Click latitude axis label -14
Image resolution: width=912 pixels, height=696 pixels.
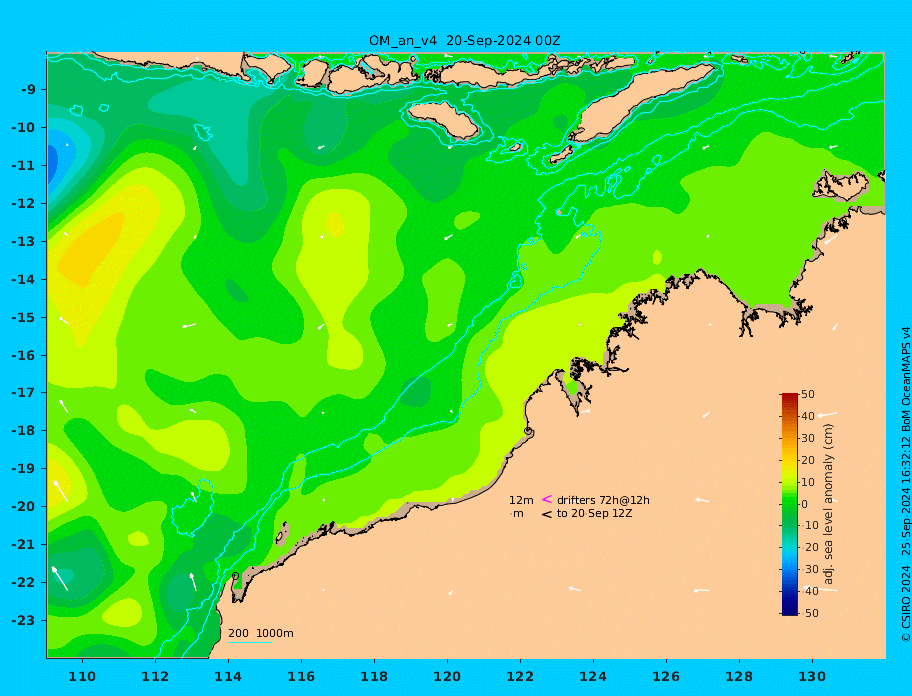pos(23,280)
